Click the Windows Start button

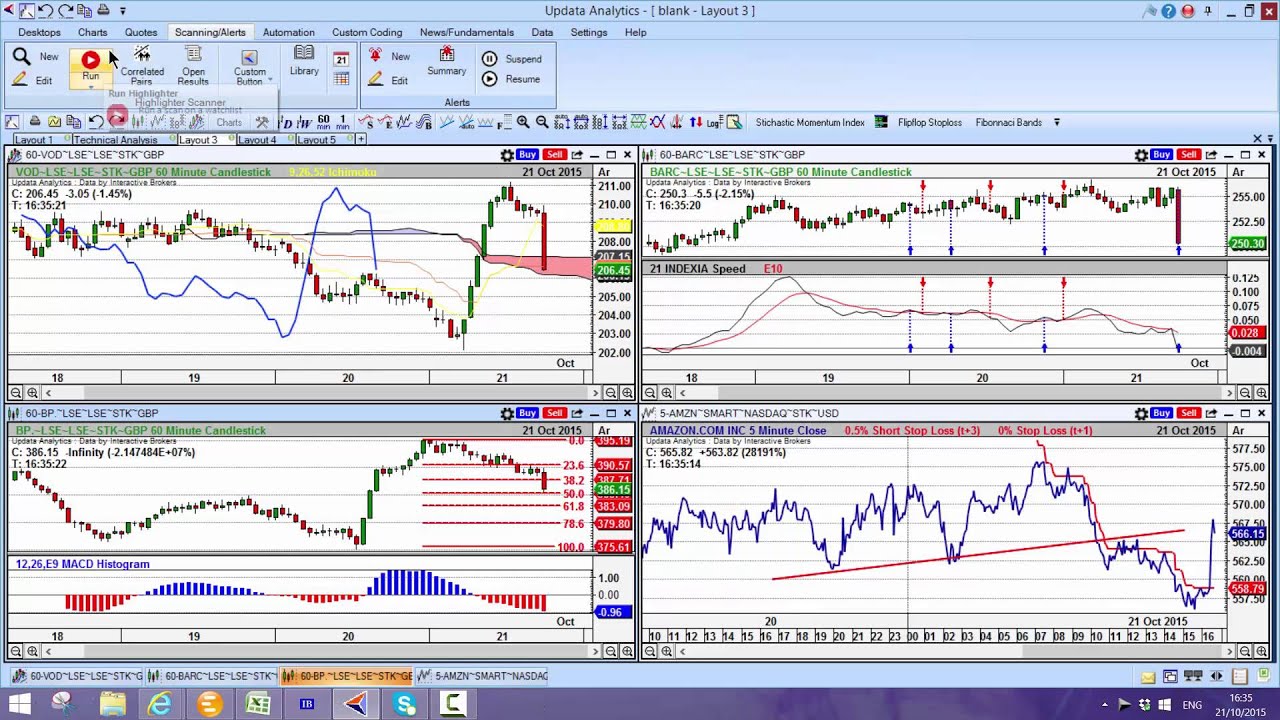(20, 704)
